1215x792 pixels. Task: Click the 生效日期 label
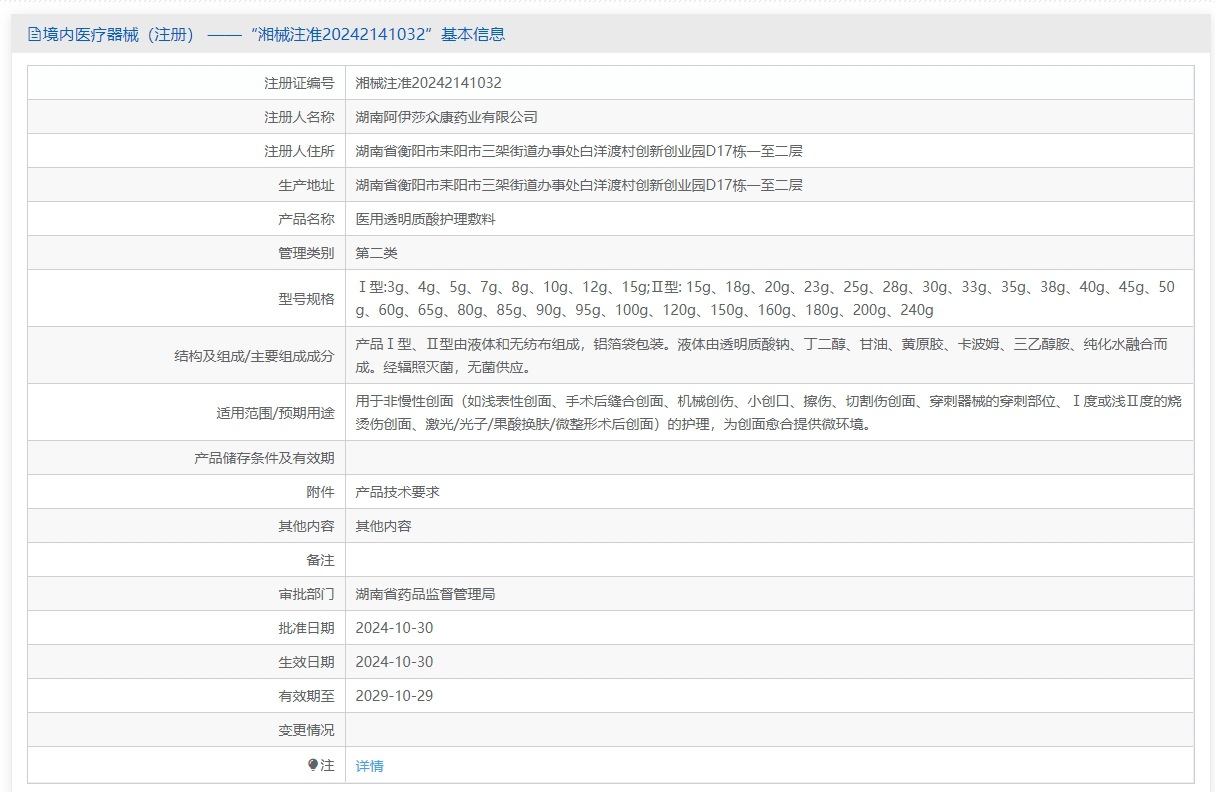point(306,662)
